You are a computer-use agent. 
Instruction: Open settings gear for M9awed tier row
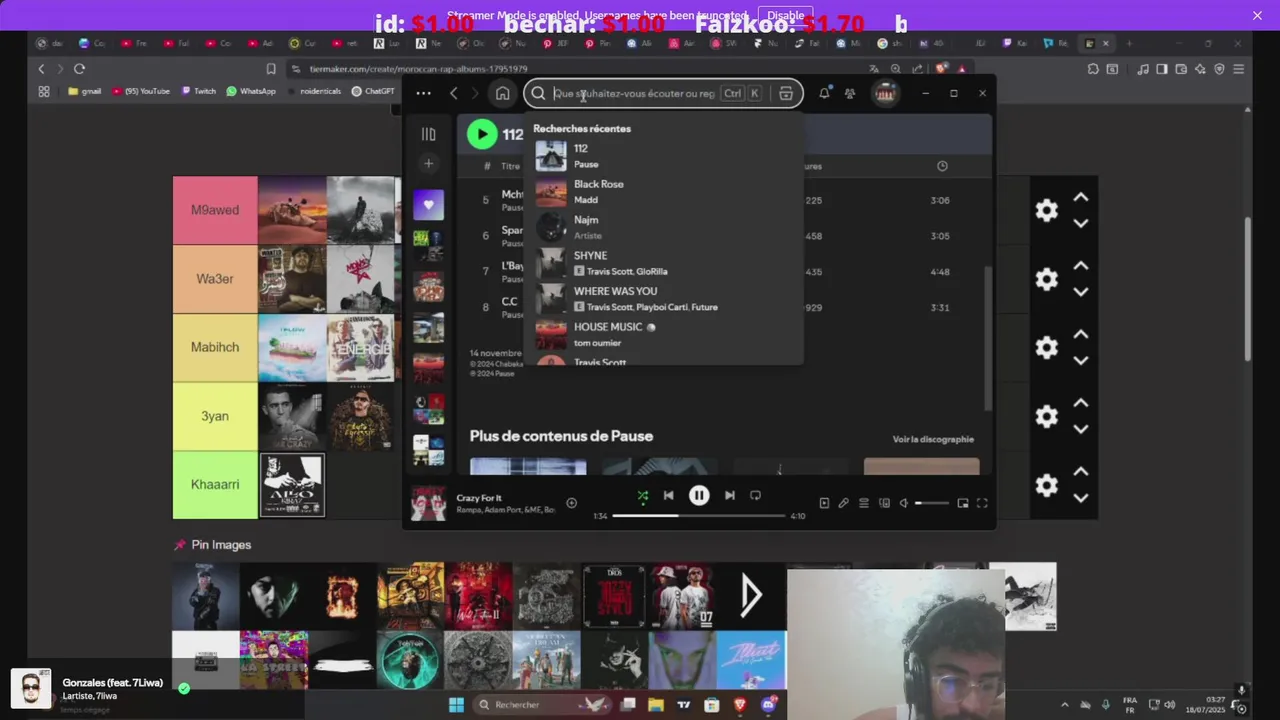(x=1046, y=210)
